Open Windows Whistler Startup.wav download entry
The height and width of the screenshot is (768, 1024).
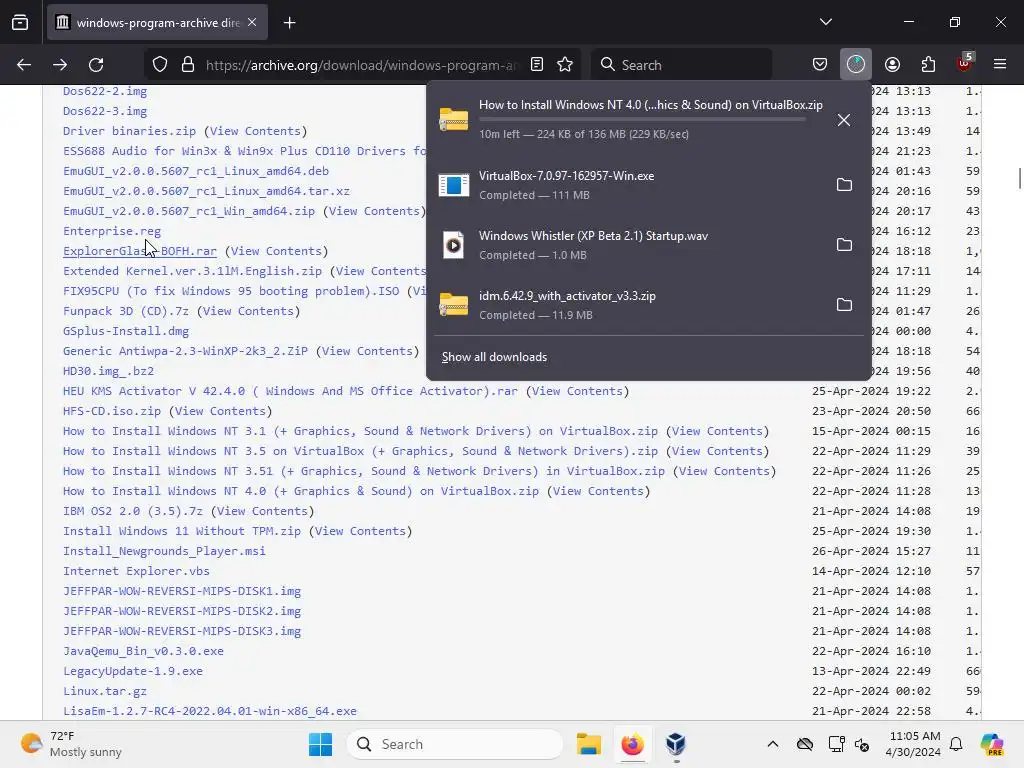(627, 245)
